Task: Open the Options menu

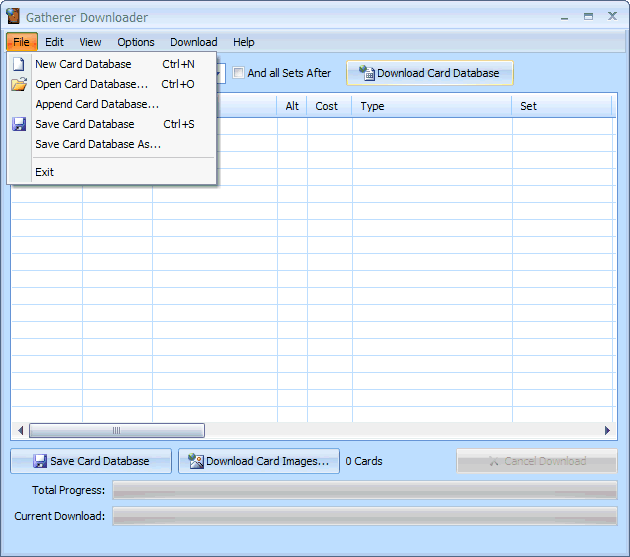Action: point(136,42)
